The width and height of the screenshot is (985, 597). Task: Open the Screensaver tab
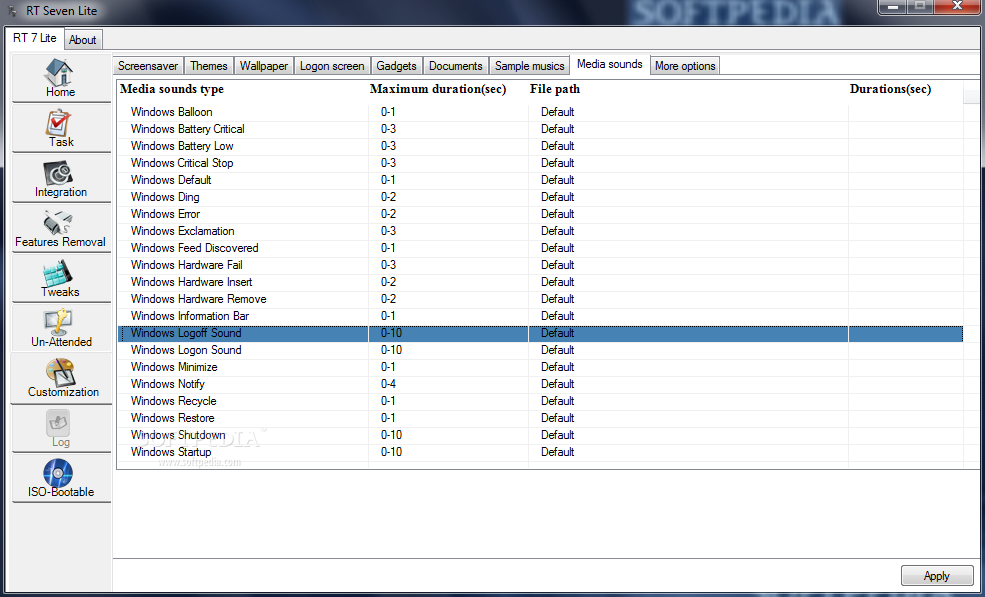pos(148,65)
